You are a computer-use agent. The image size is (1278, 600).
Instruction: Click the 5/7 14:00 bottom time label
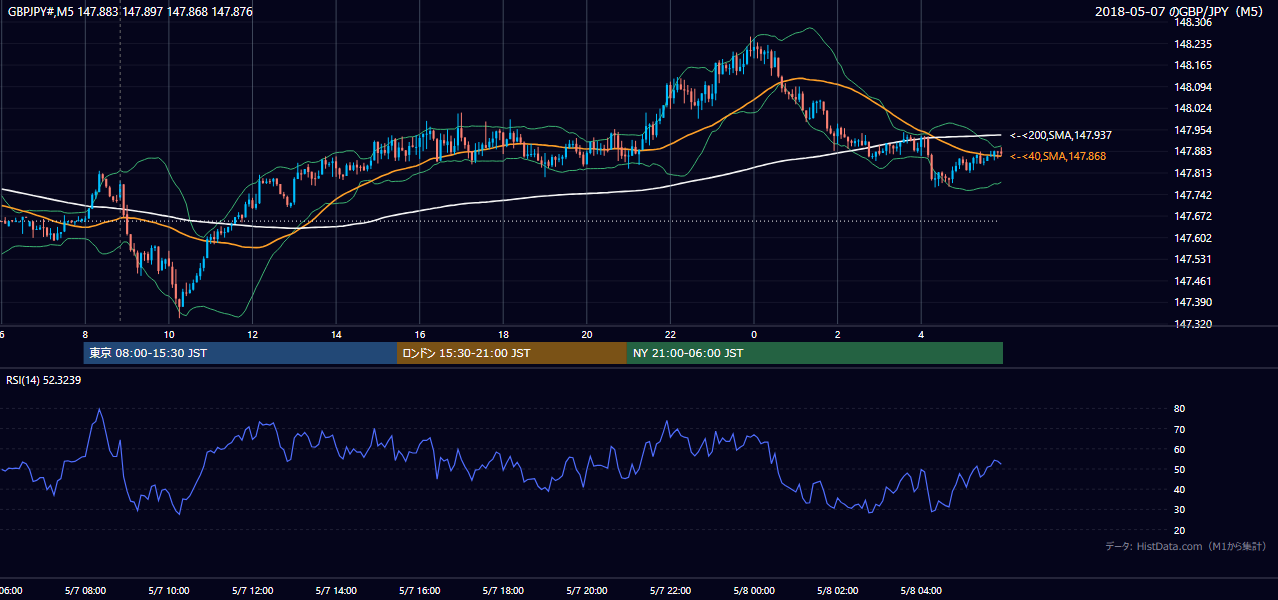[x=336, y=591]
